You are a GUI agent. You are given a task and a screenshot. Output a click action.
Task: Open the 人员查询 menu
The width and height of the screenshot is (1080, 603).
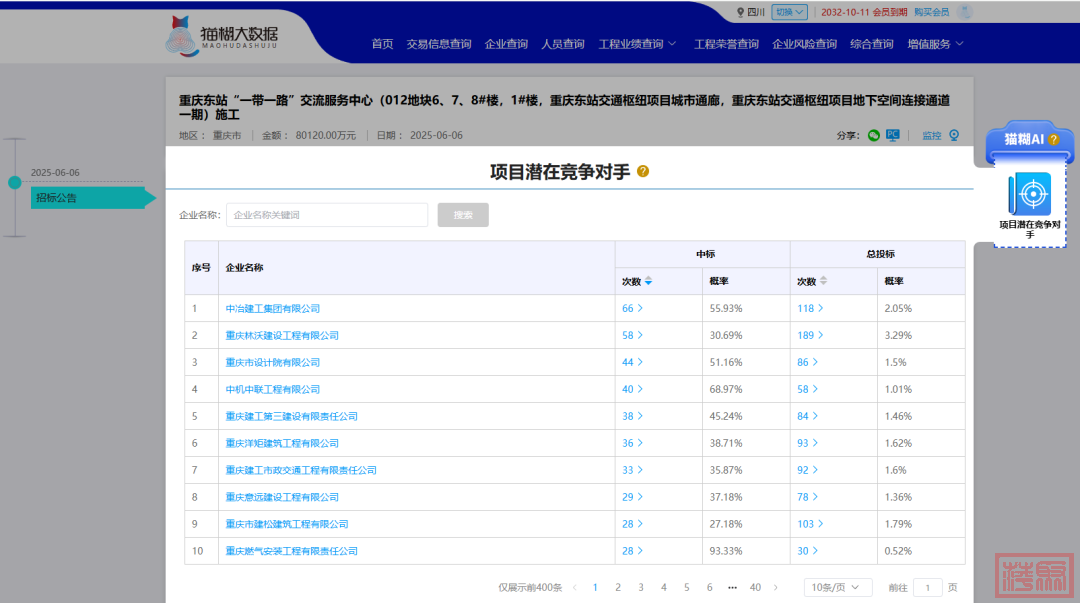click(x=563, y=44)
